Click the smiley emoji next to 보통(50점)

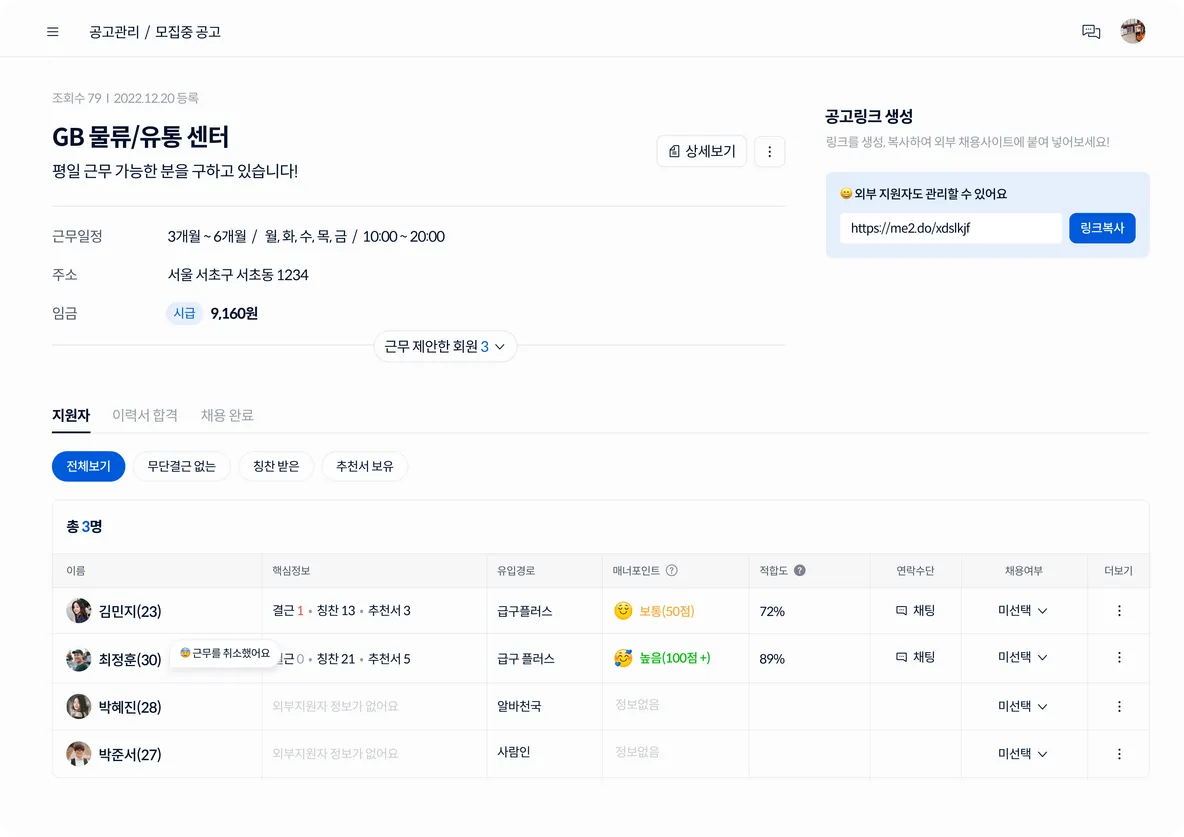(x=623, y=610)
